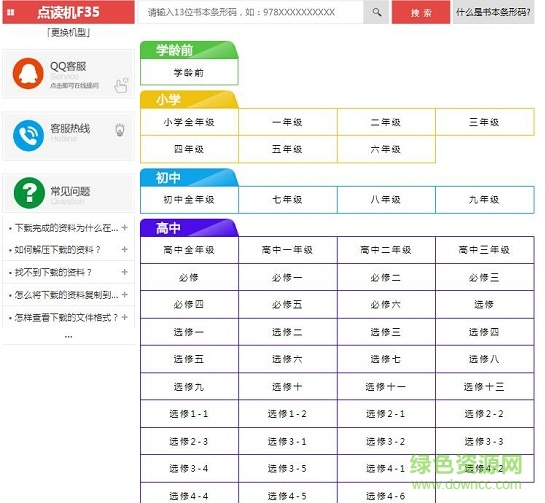The width and height of the screenshot is (545, 503).
Task: Select the 小学 category tab header
Action: pyautogui.click(x=189, y=100)
